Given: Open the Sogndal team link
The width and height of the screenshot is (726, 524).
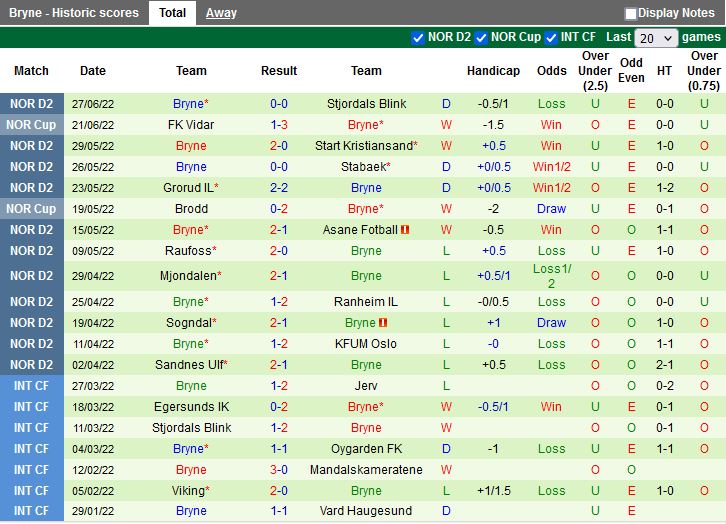Looking at the screenshot, I should [x=191, y=323].
